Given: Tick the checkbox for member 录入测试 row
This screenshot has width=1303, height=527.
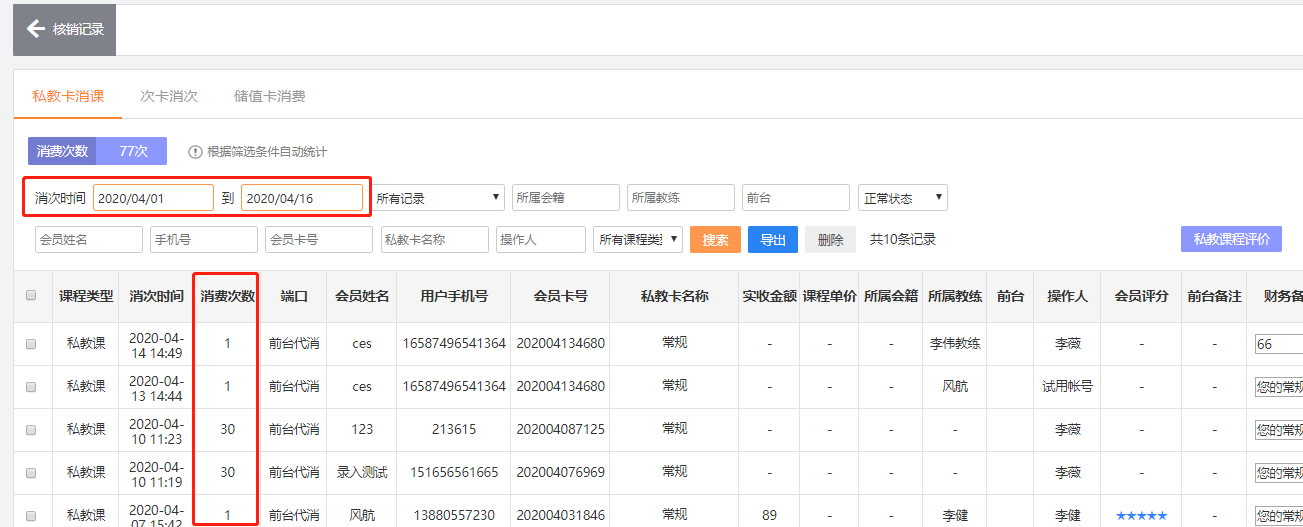Looking at the screenshot, I should point(31,472).
